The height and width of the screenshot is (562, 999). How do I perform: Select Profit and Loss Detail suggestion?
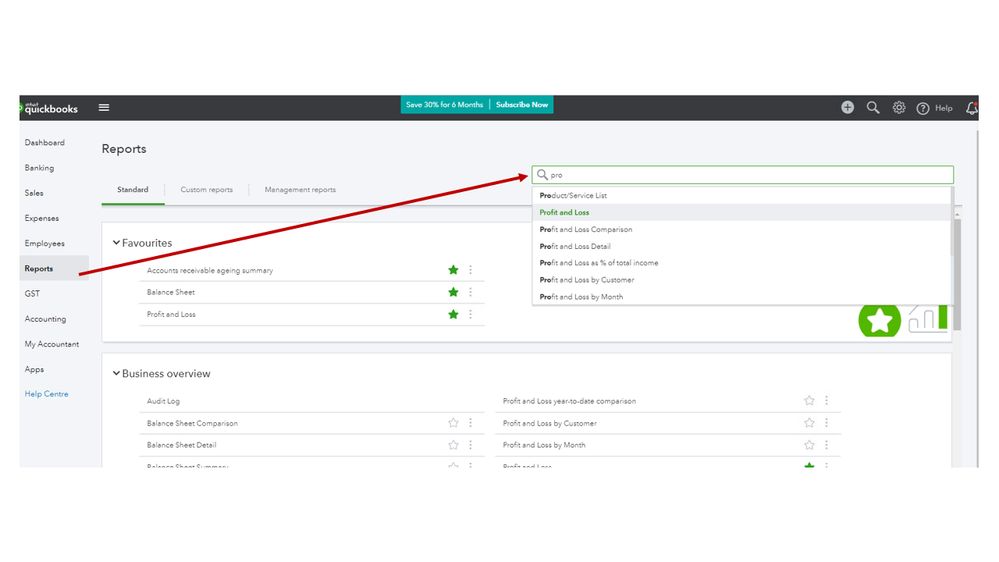[742, 246]
